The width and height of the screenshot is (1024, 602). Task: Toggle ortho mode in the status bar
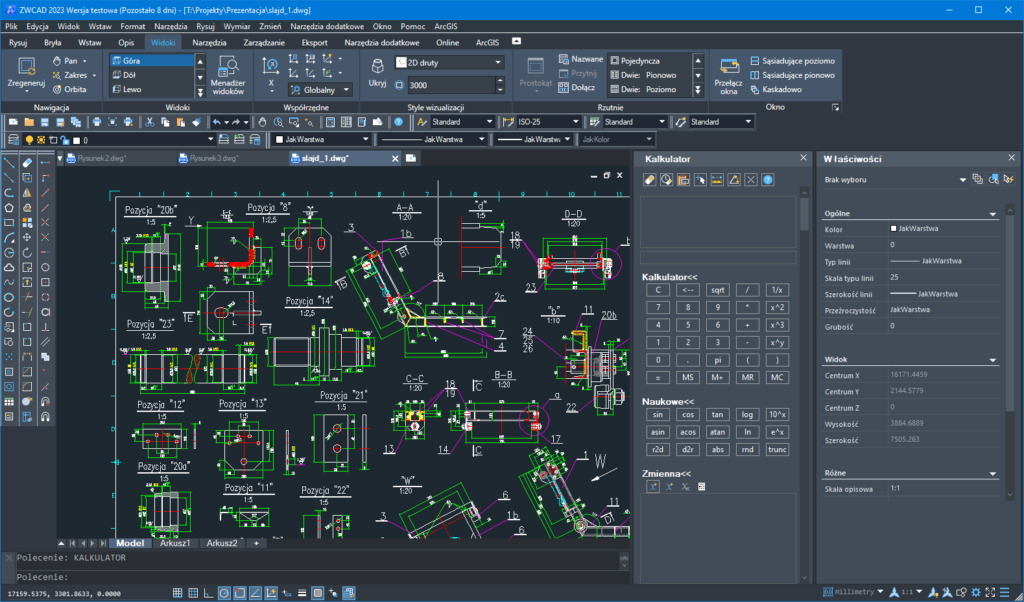click(x=210, y=592)
